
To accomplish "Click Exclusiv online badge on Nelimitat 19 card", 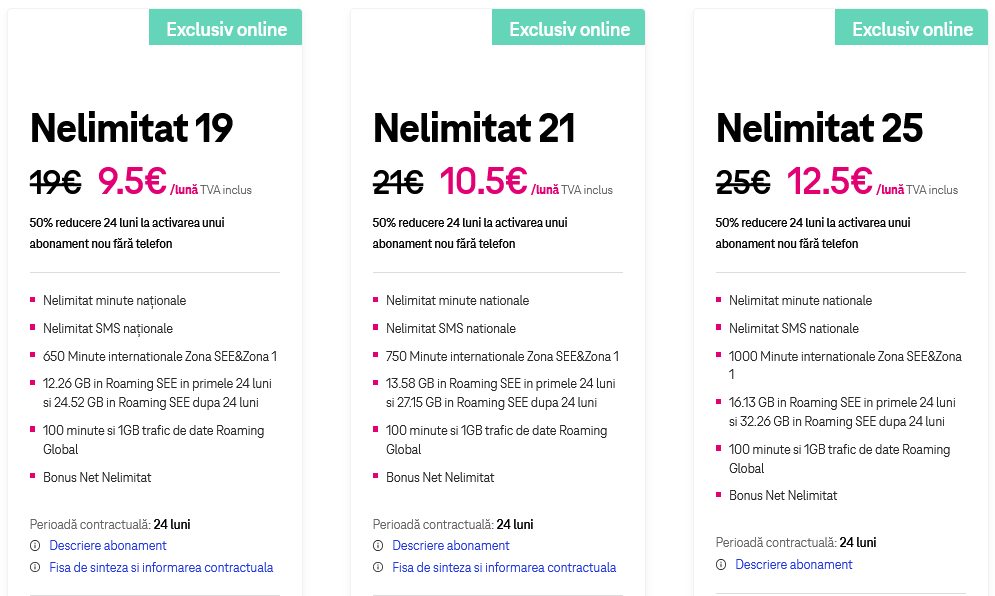I will (x=226, y=29).
